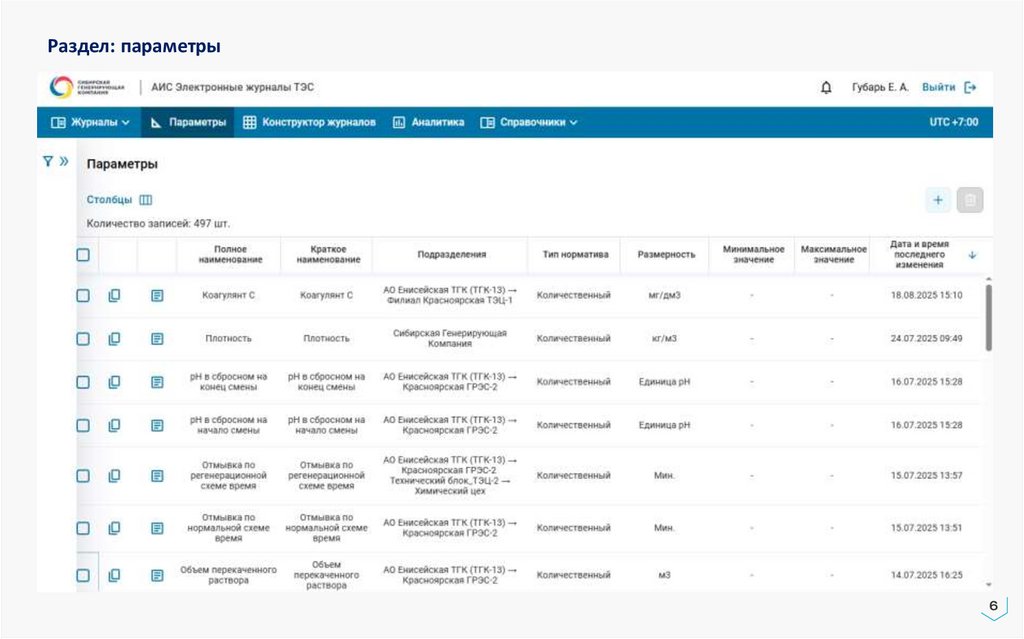Click the company logo in the header

tap(87, 87)
